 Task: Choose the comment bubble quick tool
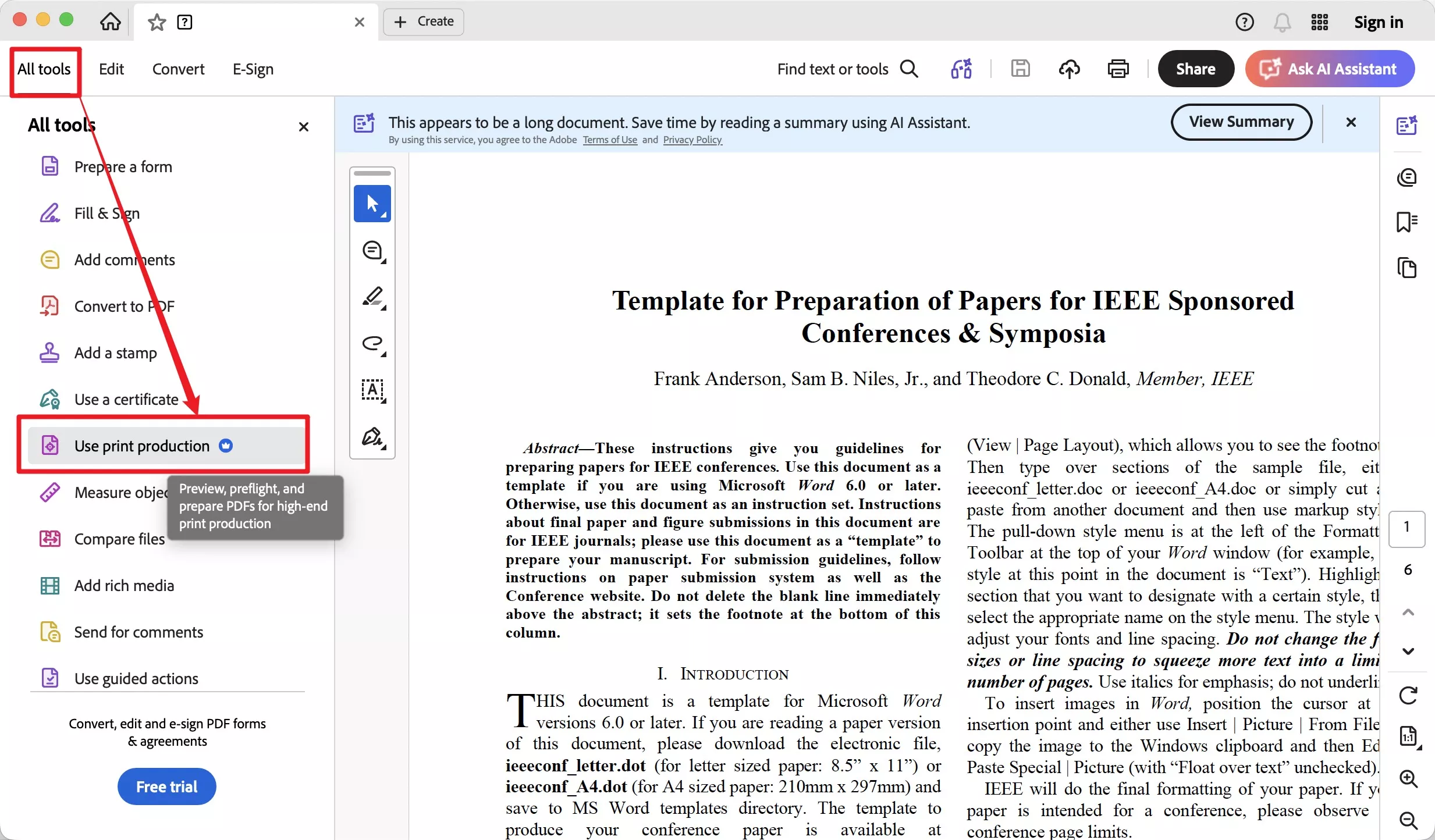372,251
